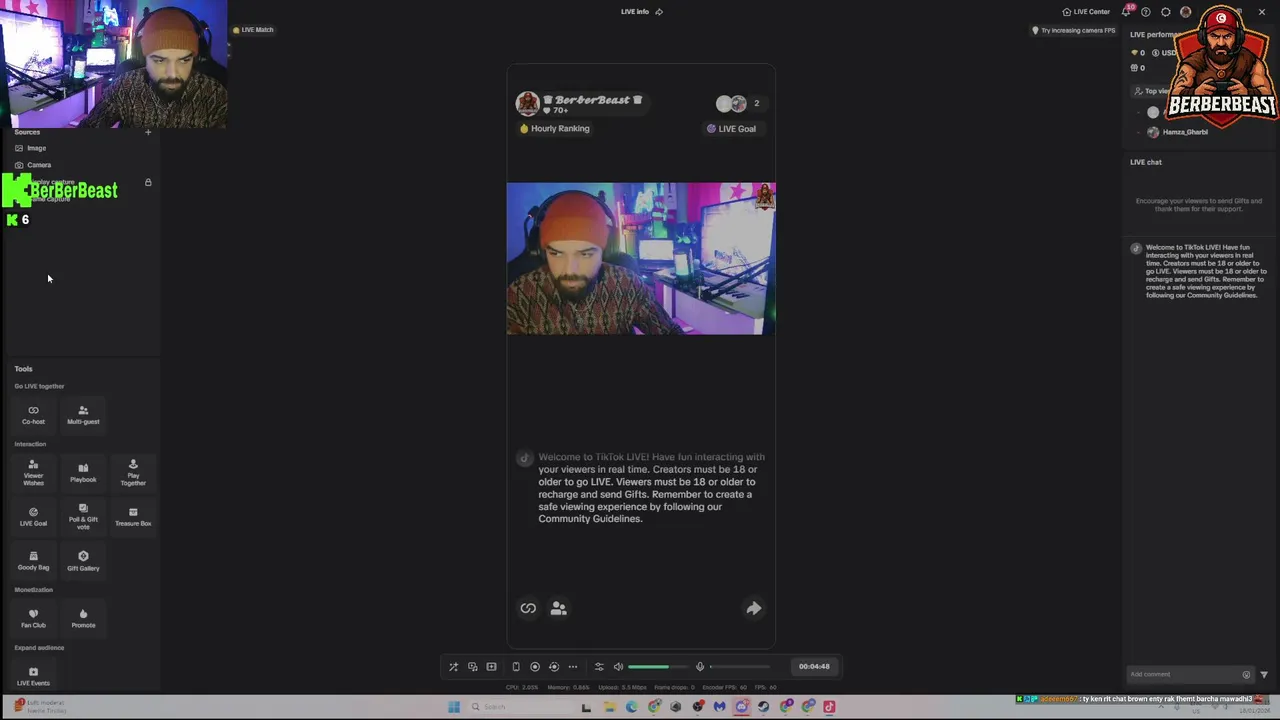
Task: Open Viewer Wishes in Interaction tools
Action: click(x=33, y=473)
